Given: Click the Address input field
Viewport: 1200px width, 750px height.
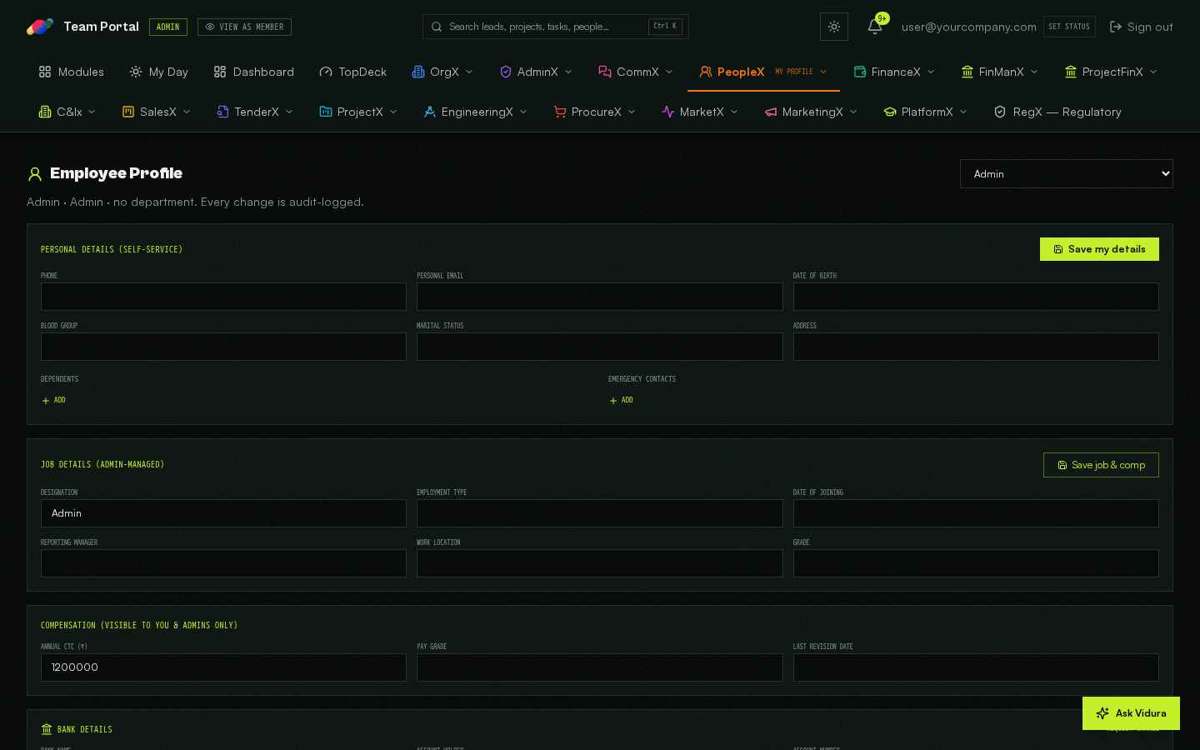Looking at the screenshot, I should (976, 346).
